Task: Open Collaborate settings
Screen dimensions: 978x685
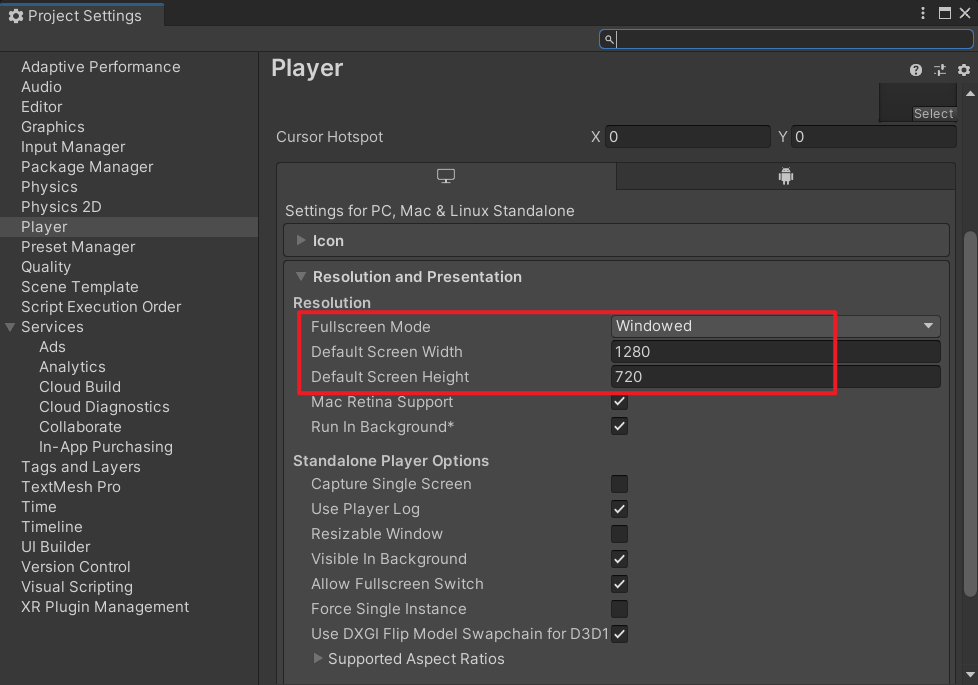Action: [80, 427]
